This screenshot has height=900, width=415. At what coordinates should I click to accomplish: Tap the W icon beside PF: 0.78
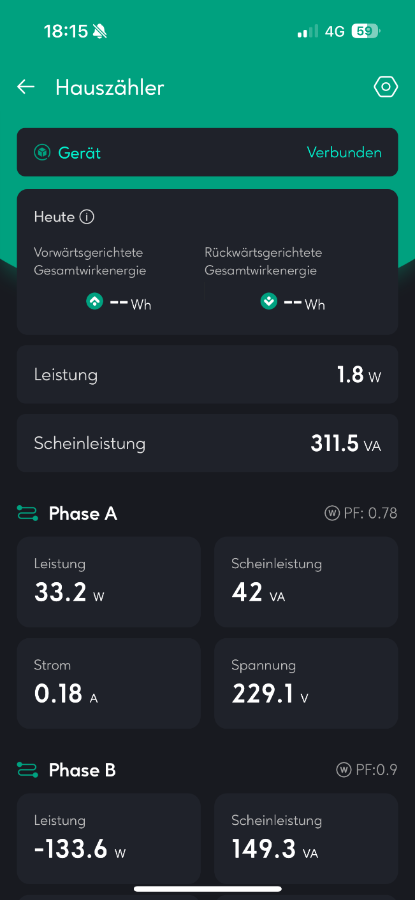tap(332, 513)
